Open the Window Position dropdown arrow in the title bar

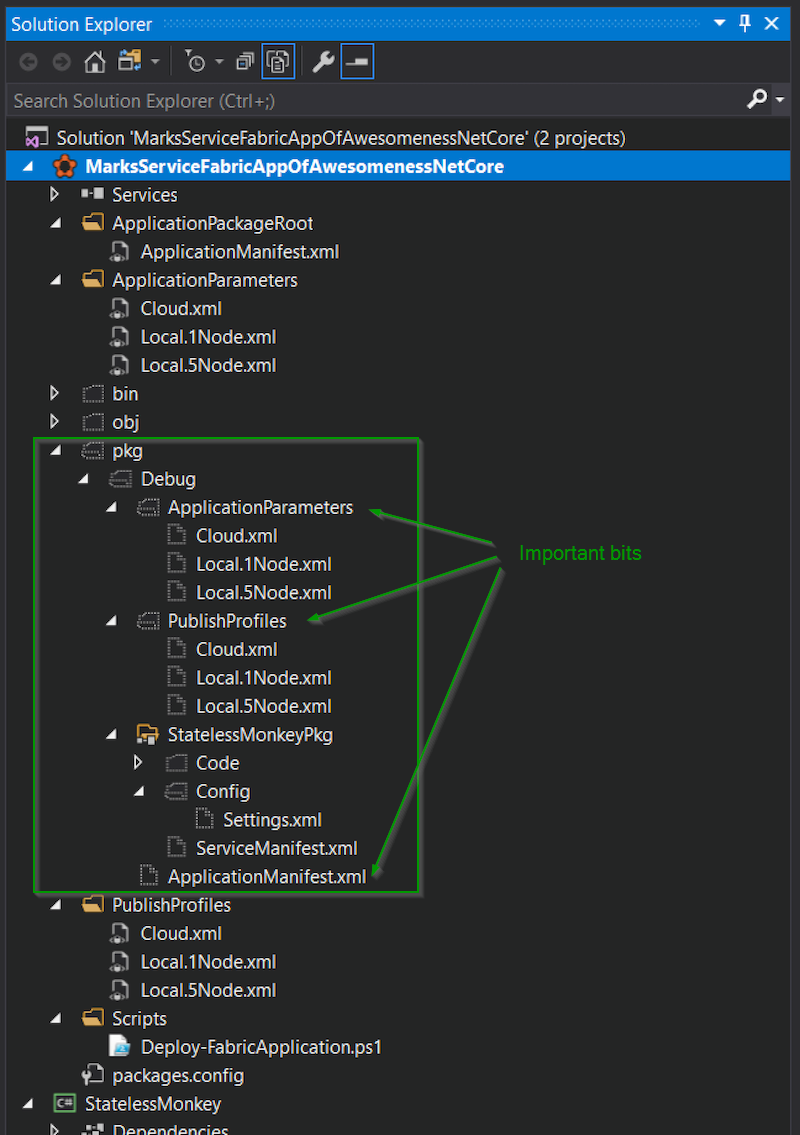(720, 24)
